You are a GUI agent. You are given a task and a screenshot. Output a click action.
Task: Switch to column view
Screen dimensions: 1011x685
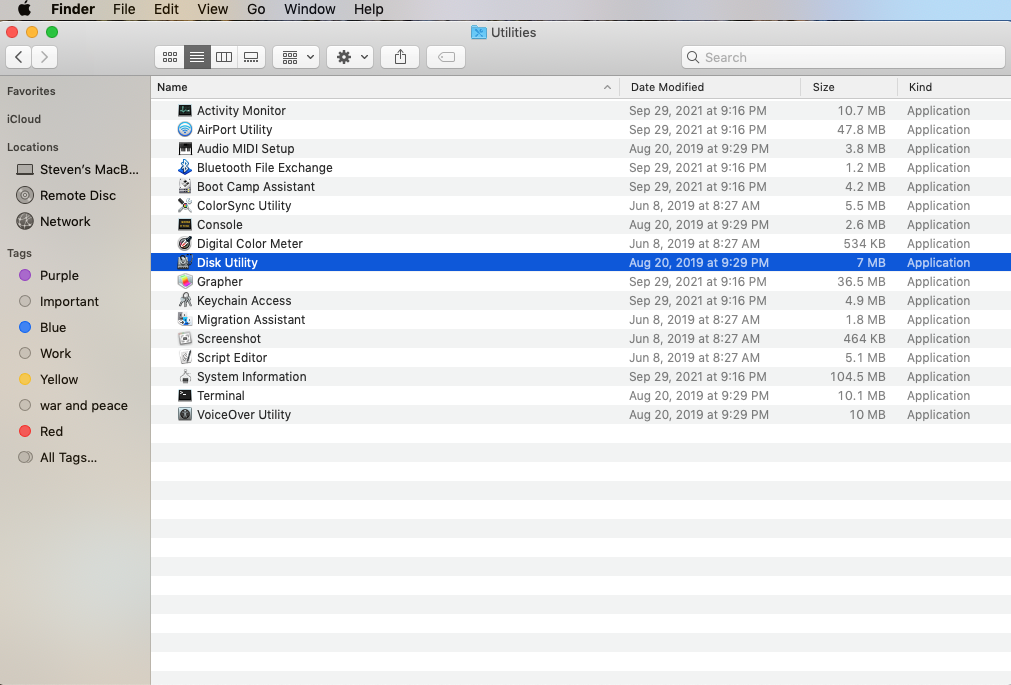tap(224, 57)
